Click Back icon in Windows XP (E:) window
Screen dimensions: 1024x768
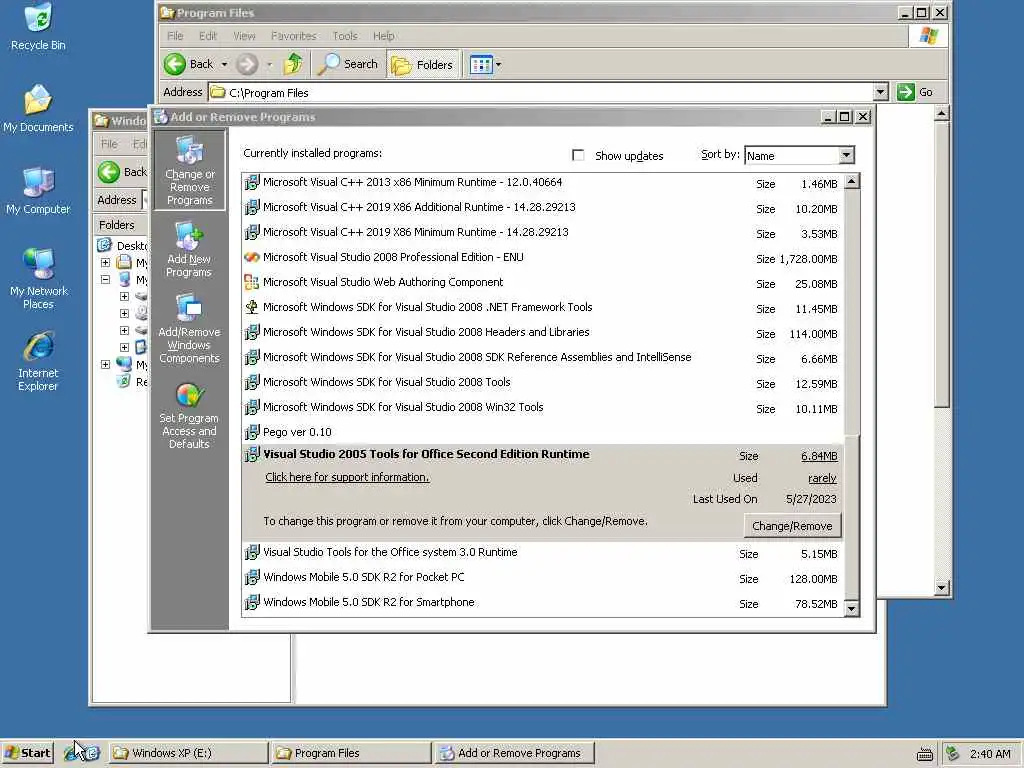(x=108, y=172)
